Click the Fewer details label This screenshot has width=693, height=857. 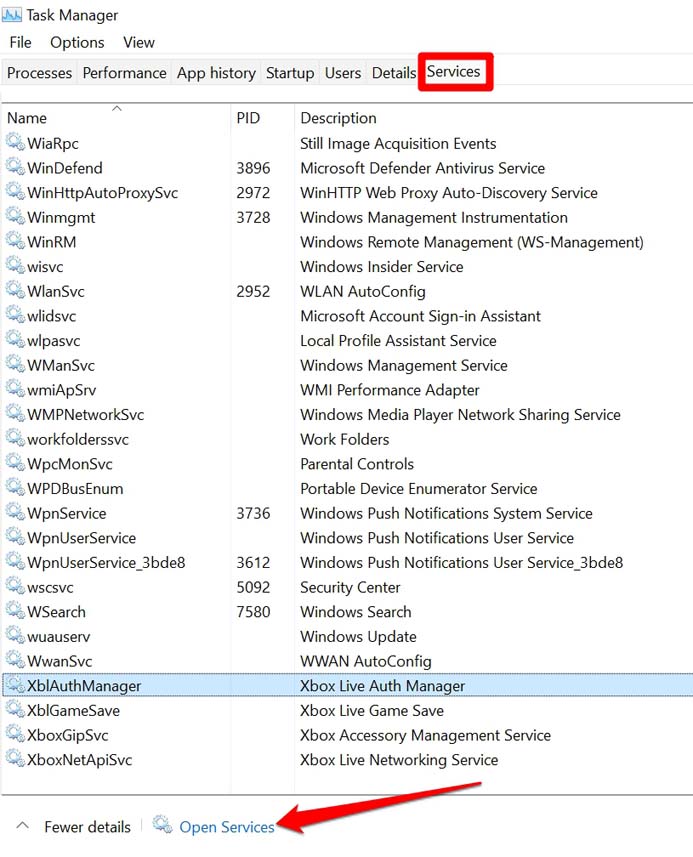(x=87, y=827)
